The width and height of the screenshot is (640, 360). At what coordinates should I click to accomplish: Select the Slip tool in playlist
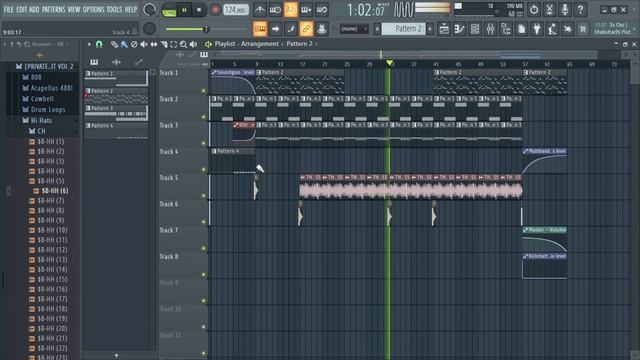click(x=154, y=44)
